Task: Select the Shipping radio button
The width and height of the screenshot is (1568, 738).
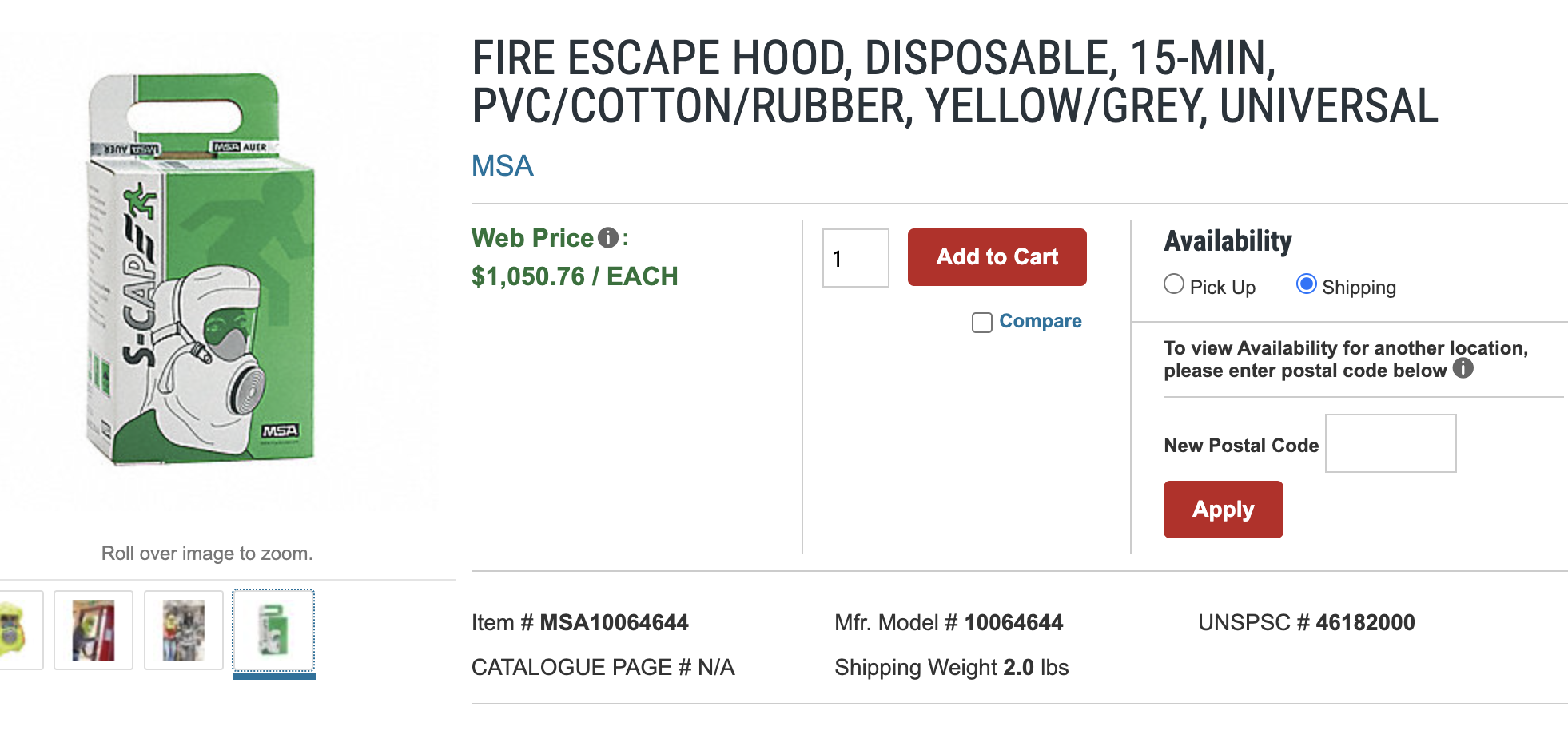Action: pyautogui.click(x=1307, y=284)
